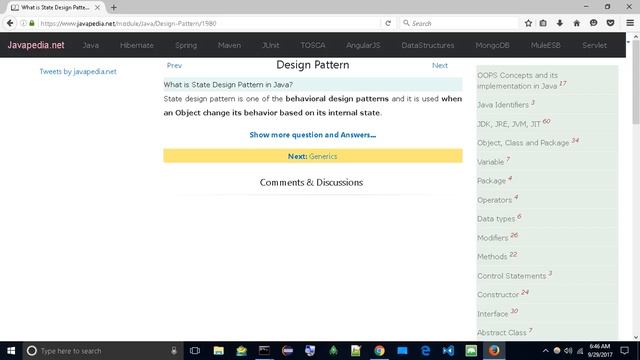Screen dimensions: 640x360
Task: Open the AngularJS navbar item
Action: [x=363, y=45]
